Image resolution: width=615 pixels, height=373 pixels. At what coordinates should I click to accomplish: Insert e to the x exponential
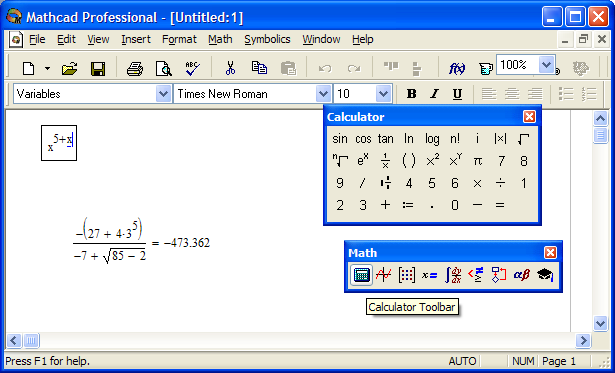pyautogui.click(x=363, y=161)
